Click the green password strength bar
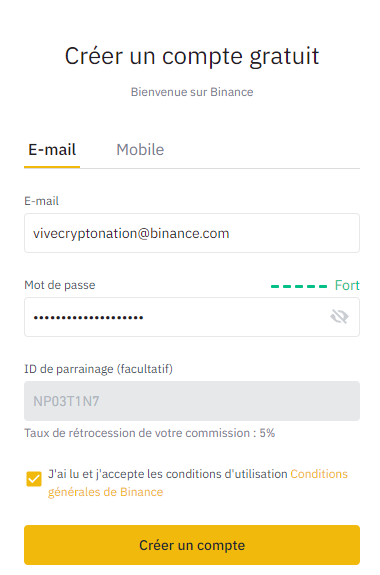380x575 pixels. [299, 286]
